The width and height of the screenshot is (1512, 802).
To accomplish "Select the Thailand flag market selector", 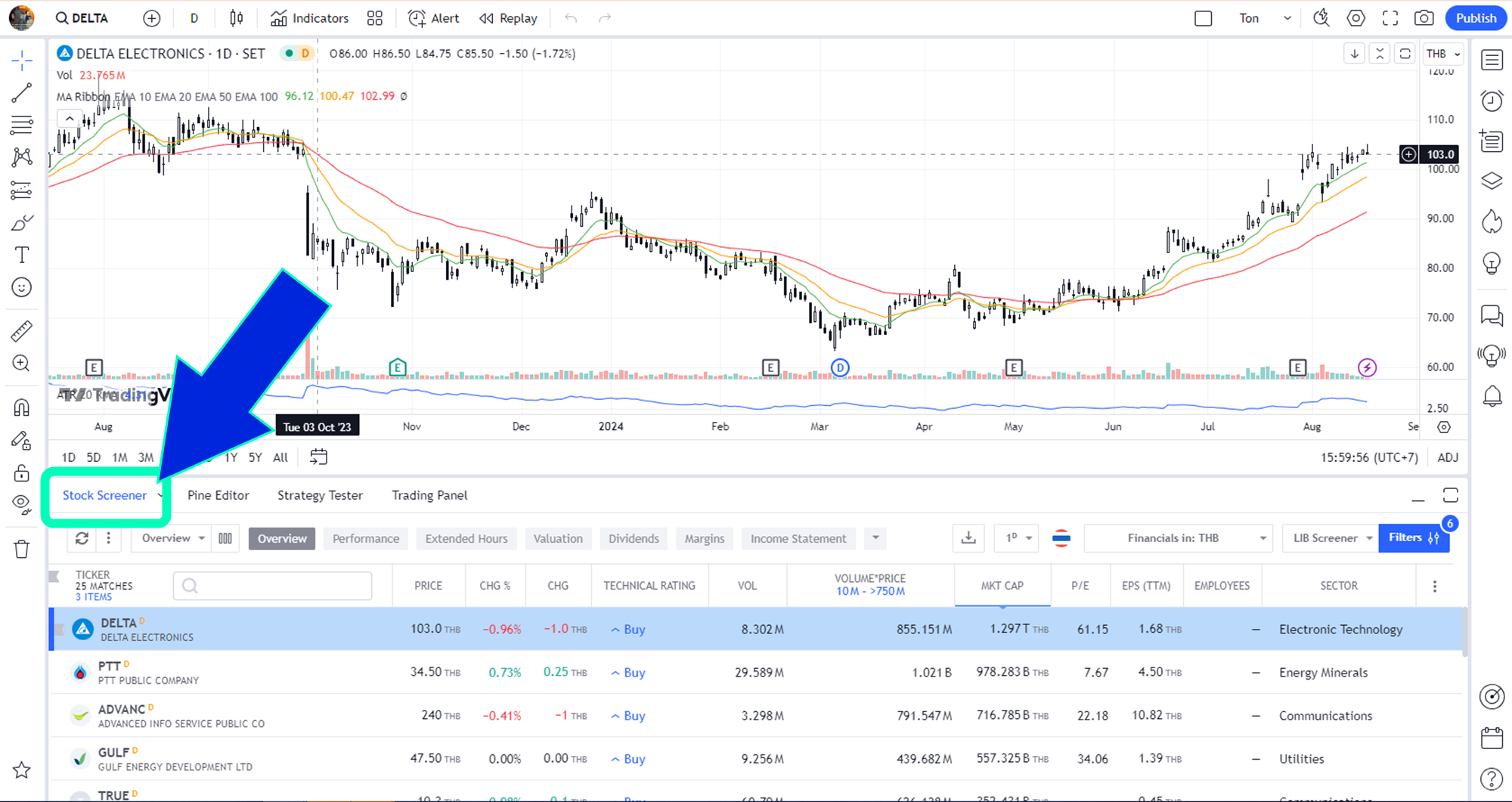I will tap(1061, 538).
